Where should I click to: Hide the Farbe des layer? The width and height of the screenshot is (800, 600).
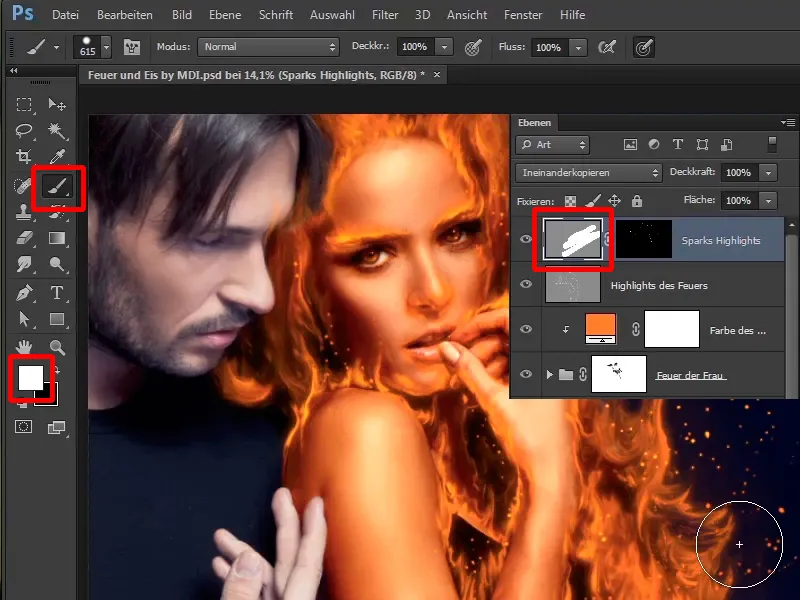coord(526,329)
